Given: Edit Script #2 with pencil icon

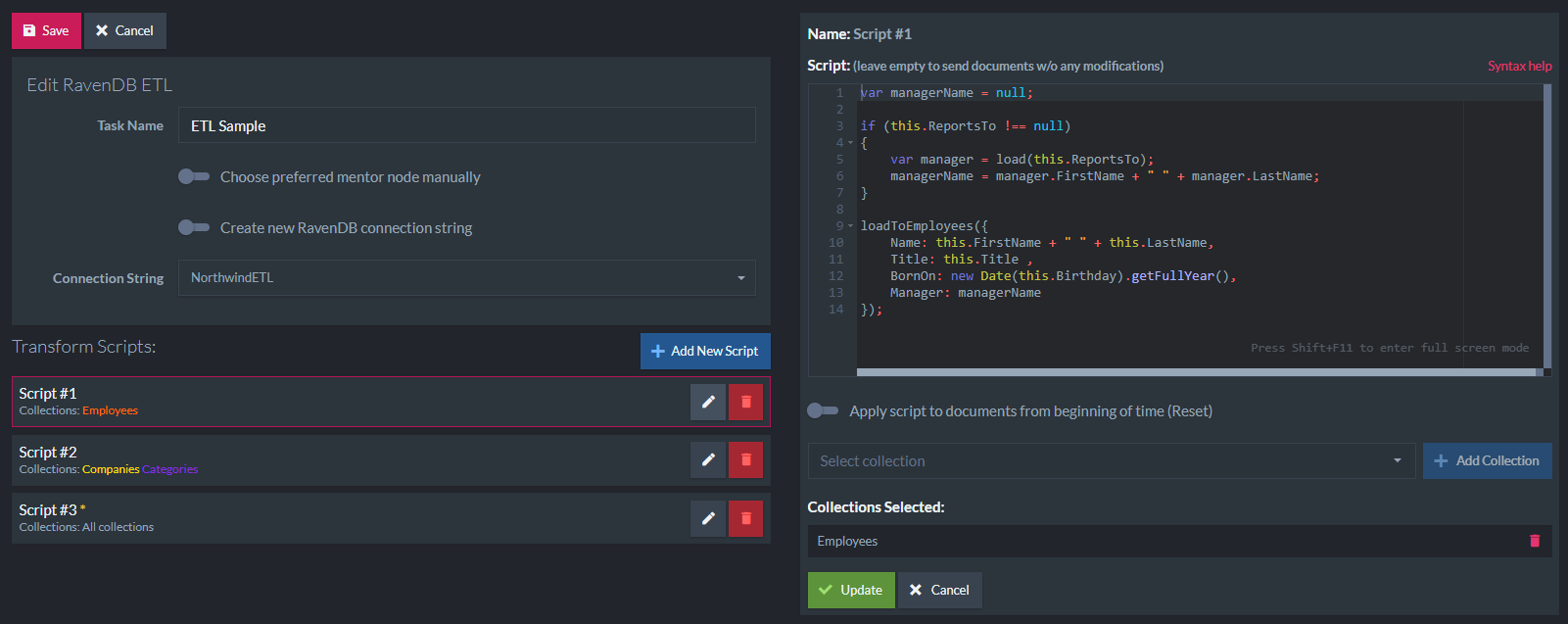Looking at the screenshot, I should 707,459.
